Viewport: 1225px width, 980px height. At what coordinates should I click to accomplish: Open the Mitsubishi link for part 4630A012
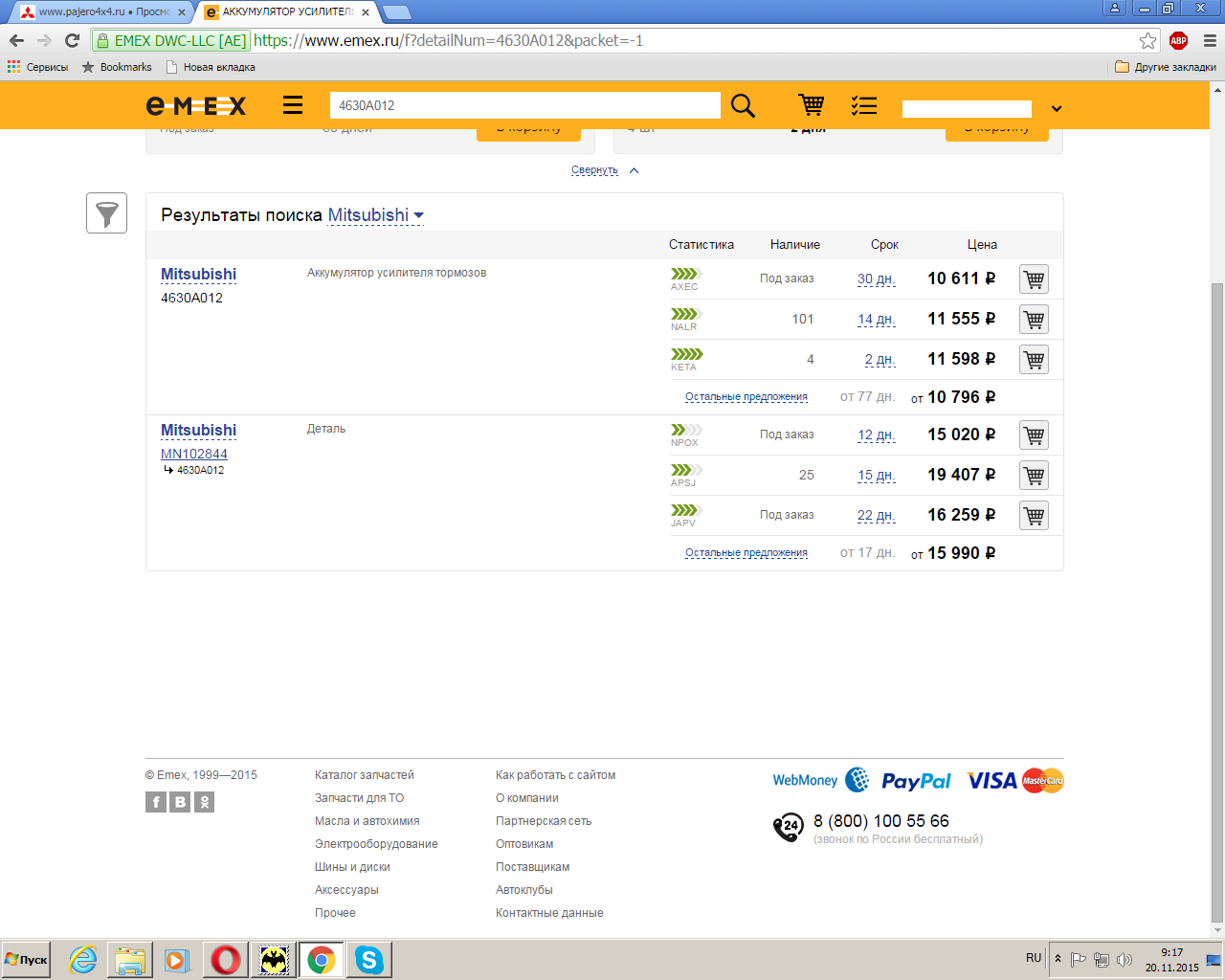[x=198, y=275]
